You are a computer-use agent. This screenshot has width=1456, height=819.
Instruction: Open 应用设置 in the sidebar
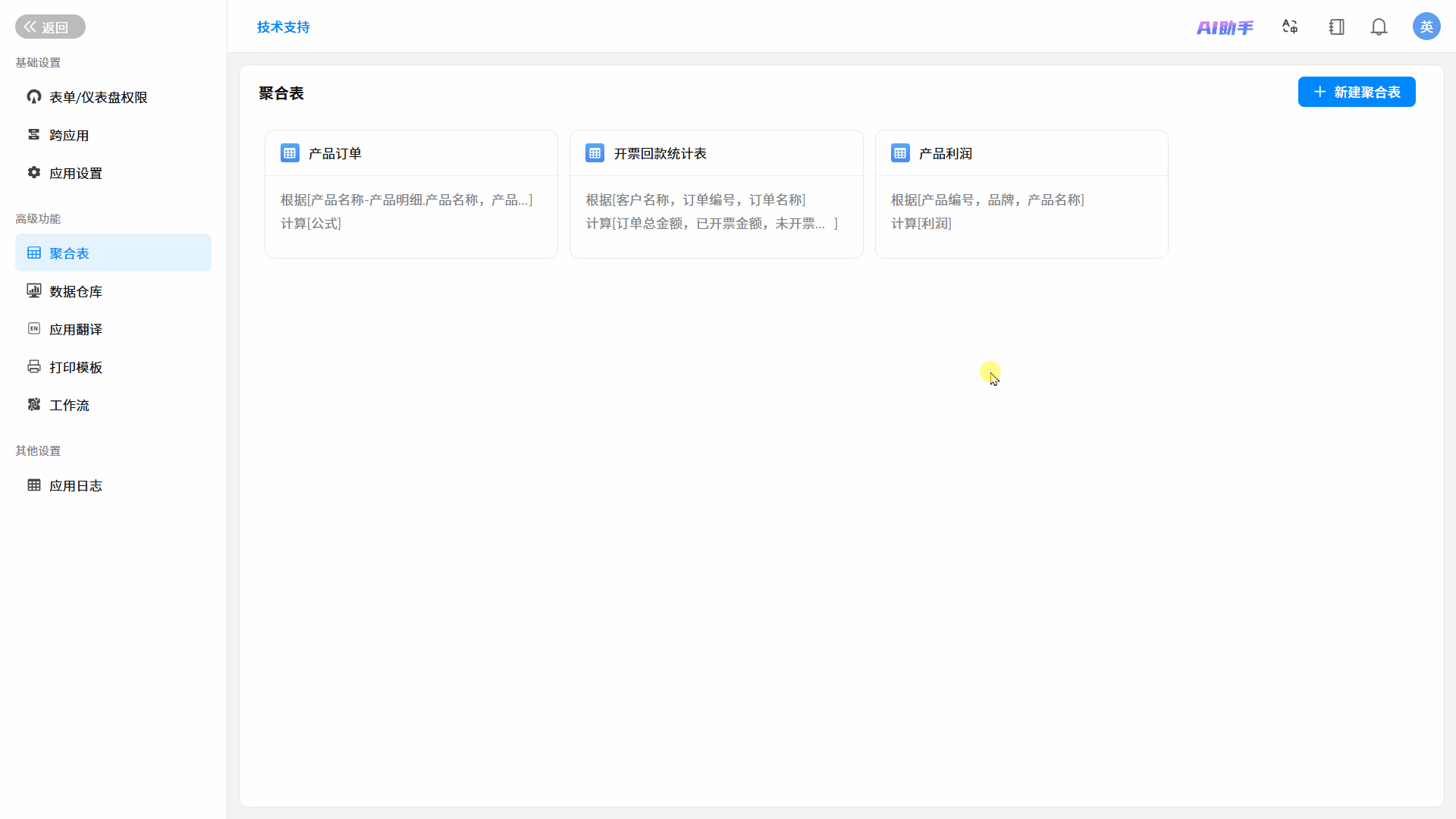point(113,173)
